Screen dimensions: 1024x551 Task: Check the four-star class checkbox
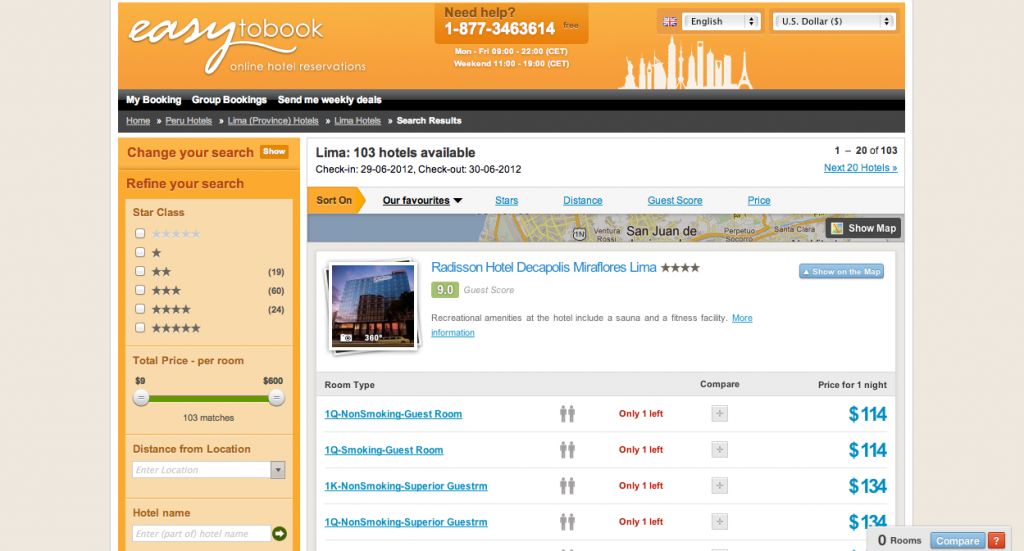point(140,309)
